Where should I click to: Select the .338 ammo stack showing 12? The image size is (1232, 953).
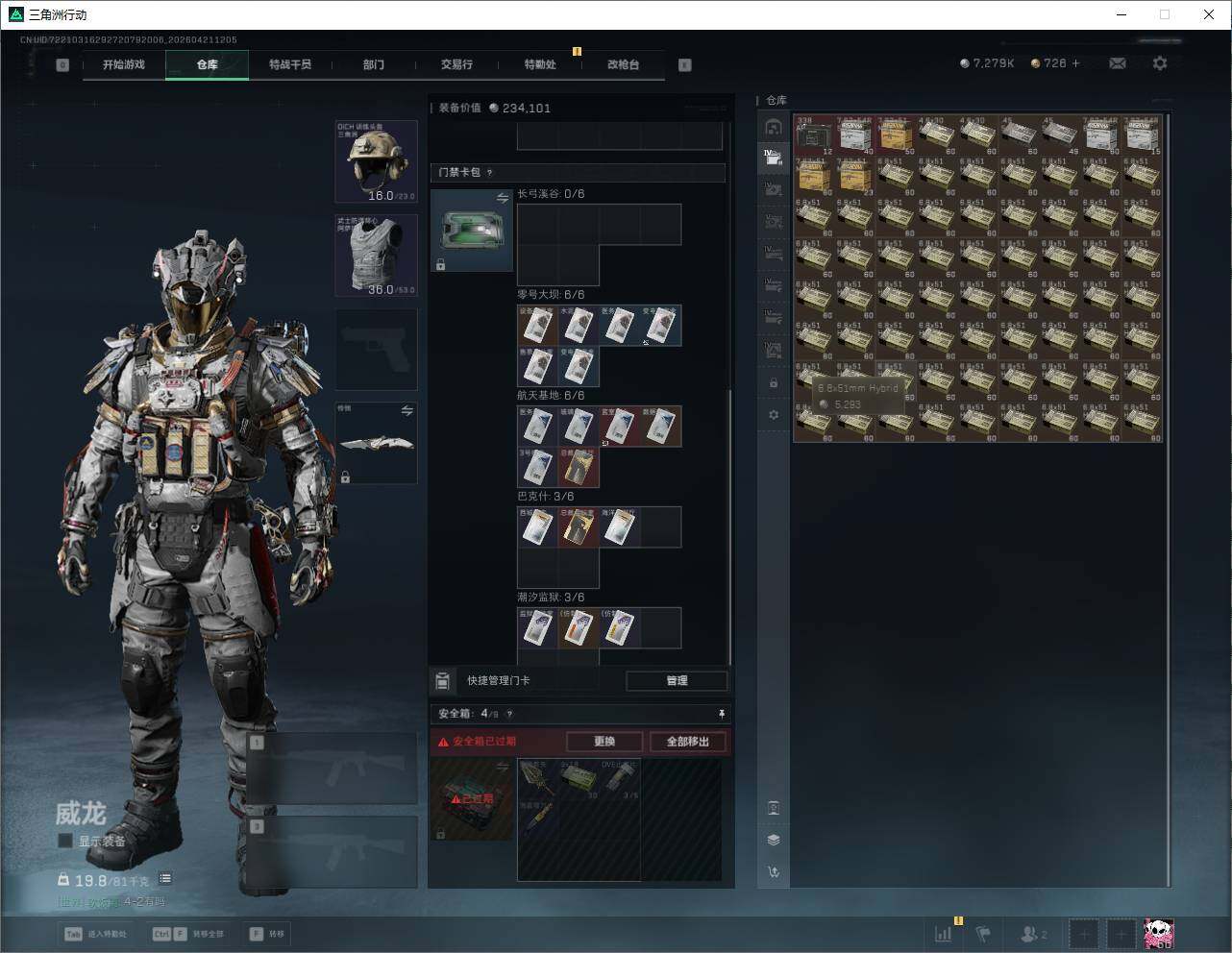pyautogui.click(x=814, y=135)
